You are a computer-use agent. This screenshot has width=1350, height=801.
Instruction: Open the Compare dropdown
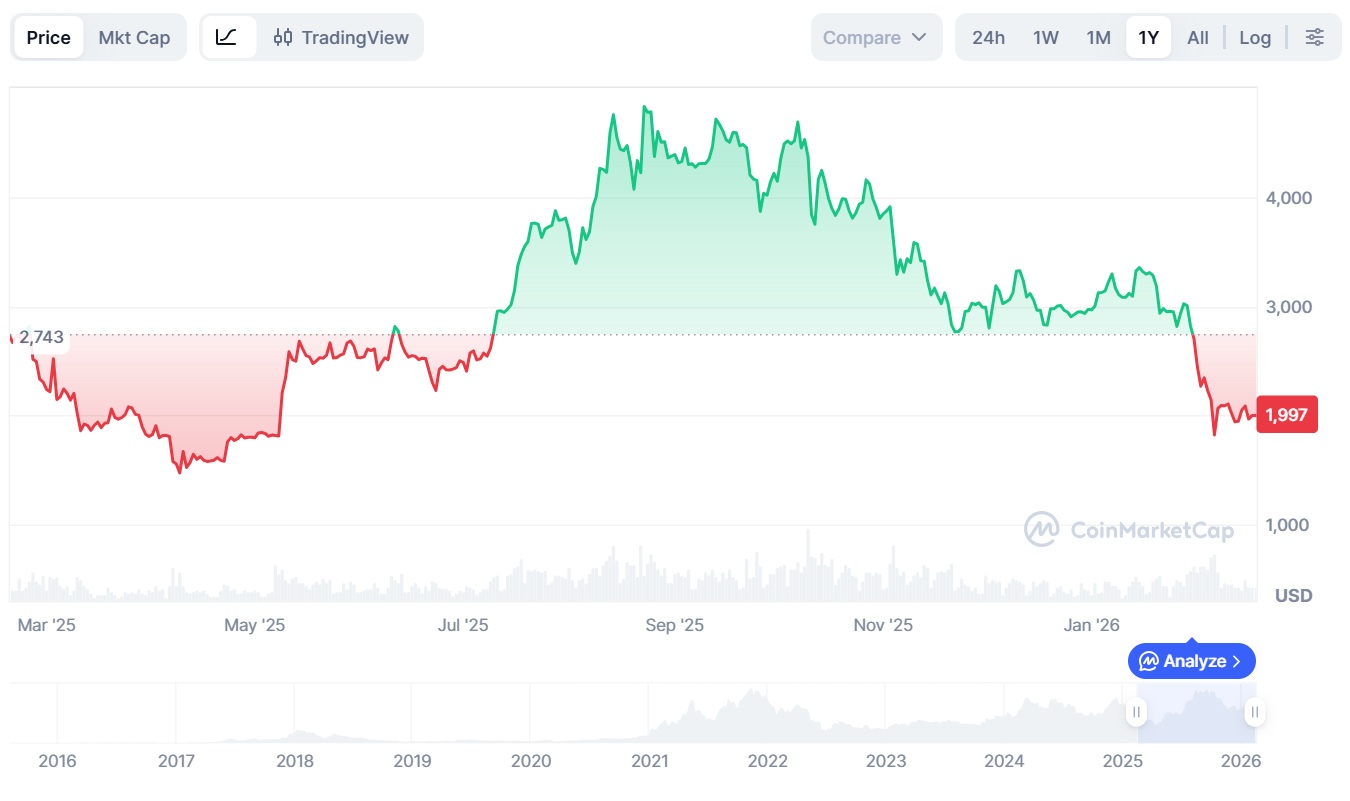pyautogui.click(x=876, y=37)
